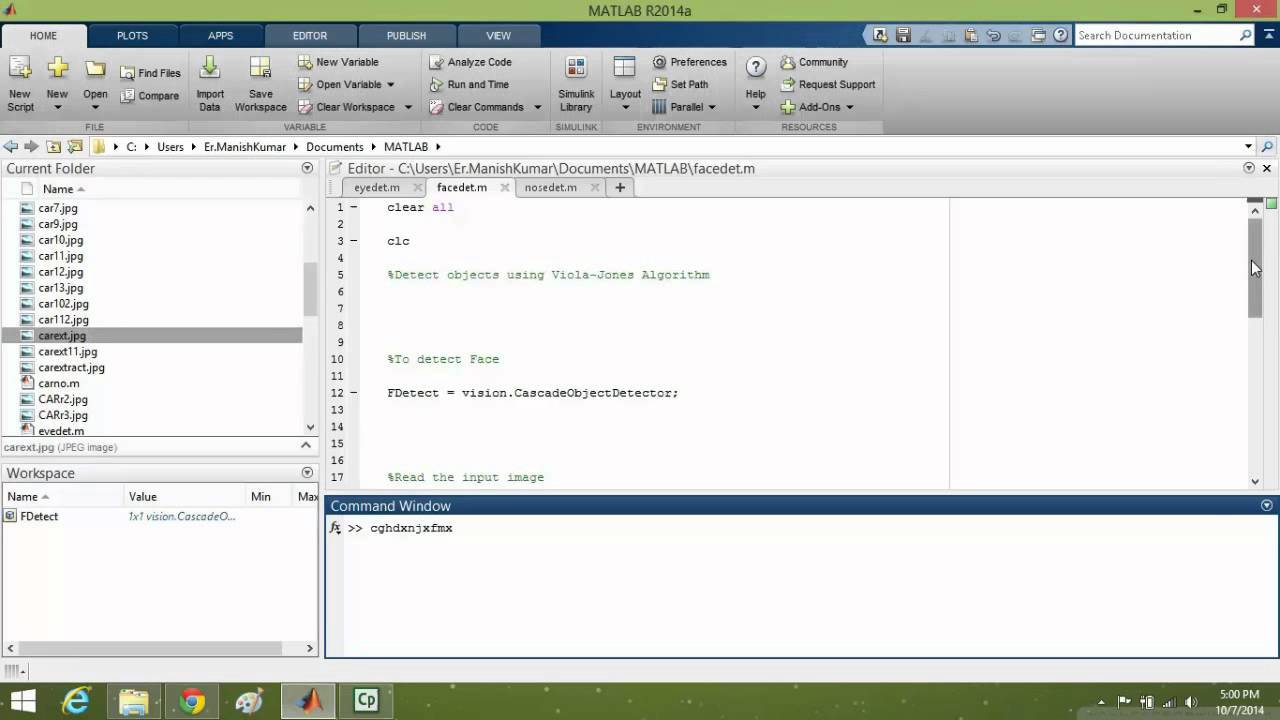Expand Clear Workspace dropdown arrow
The image size is (1280, 720).
(408, 107)
